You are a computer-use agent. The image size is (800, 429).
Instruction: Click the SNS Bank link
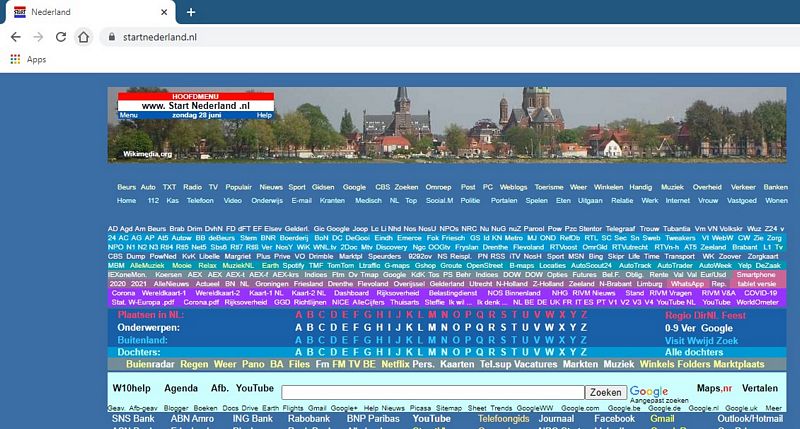click(x=133, y=419)
